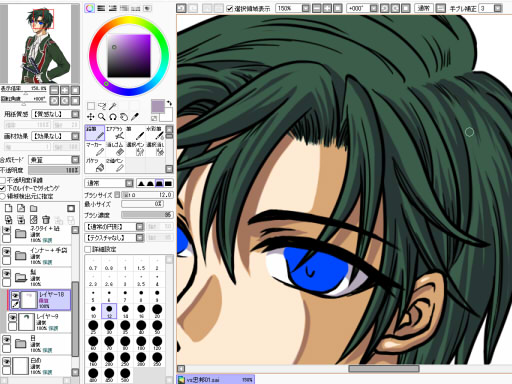Toggle selection edge display (選択範囲表示) checkbox

230,8
